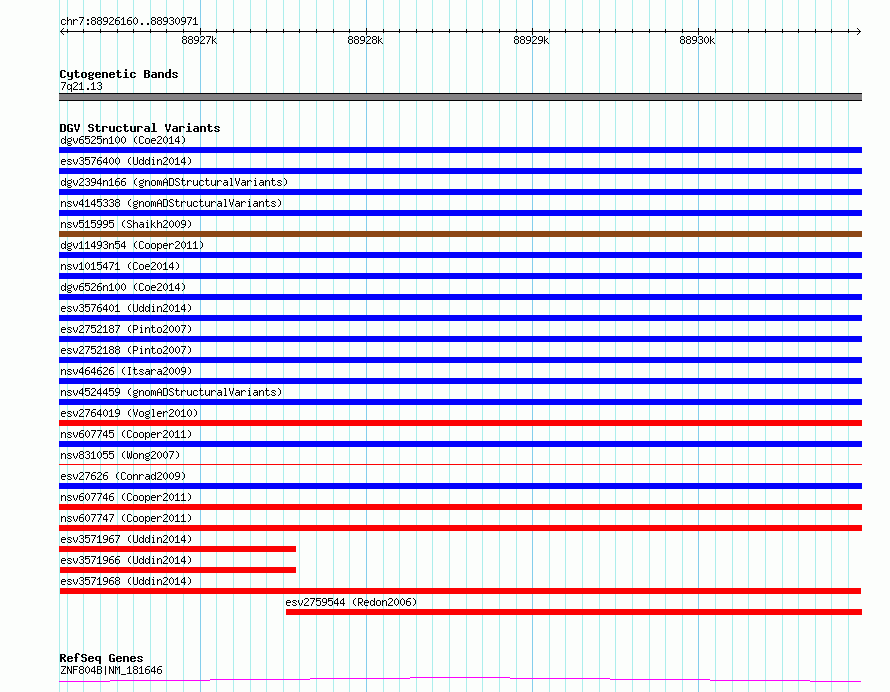Click the blue bar under dgv6525n100

tap(460, 150)
